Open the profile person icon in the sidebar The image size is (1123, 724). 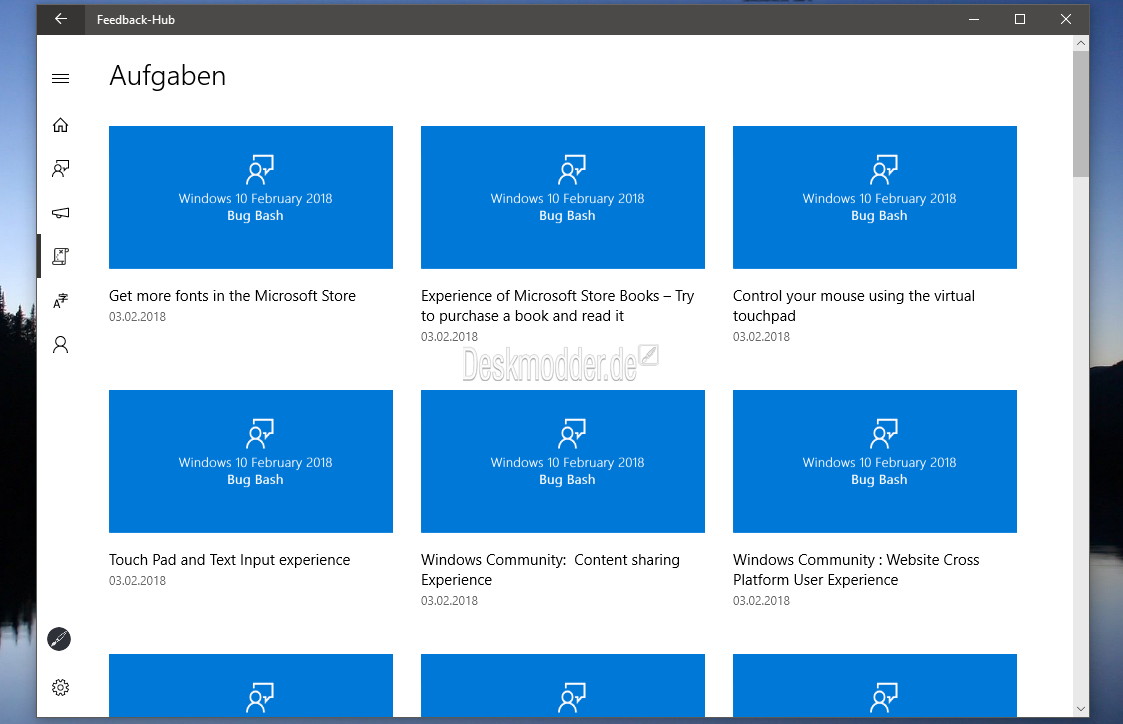pos(61,345)
